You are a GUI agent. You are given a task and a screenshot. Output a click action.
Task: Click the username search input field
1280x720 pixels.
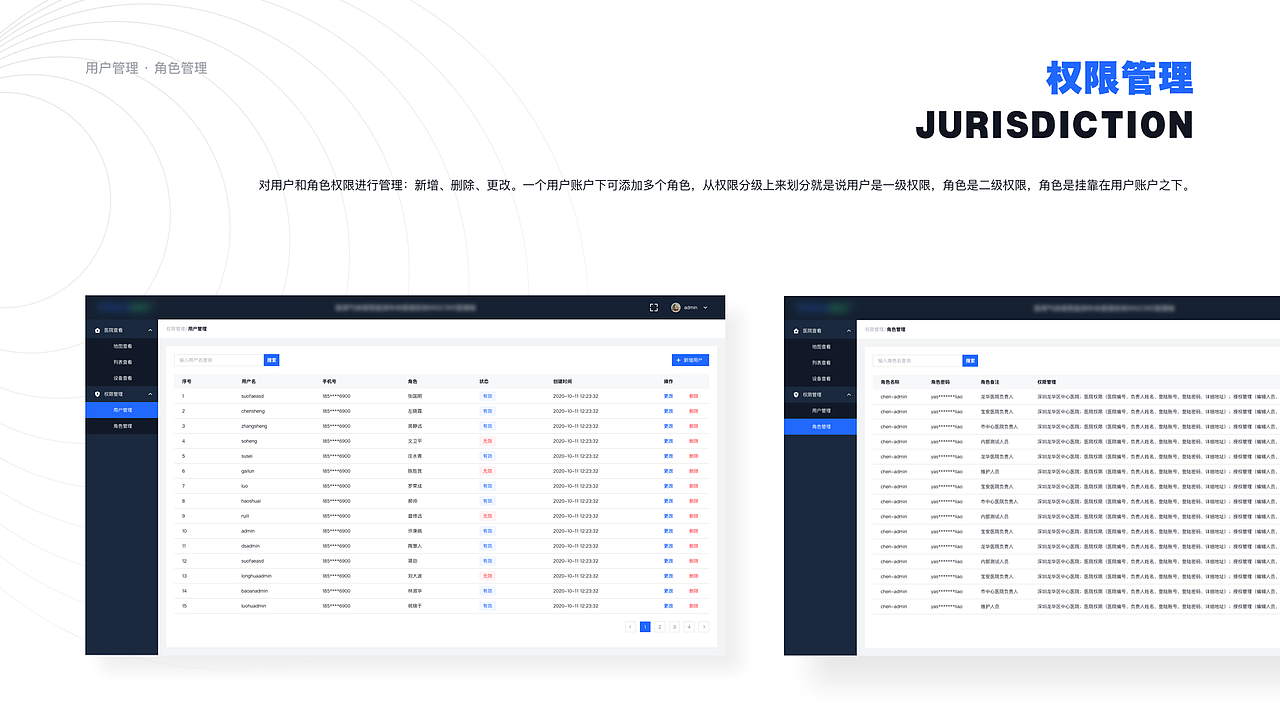pos(218,360)
